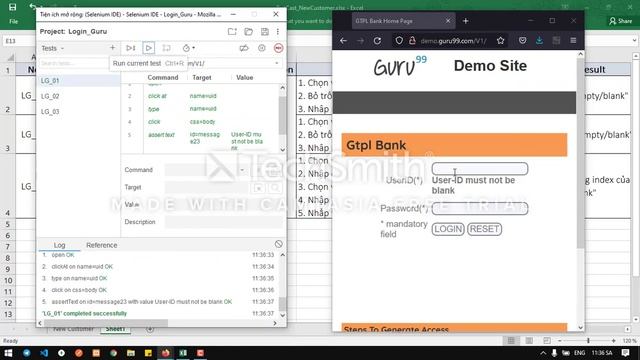
Task: Run current test in Selenium IDE
Action: (x=149, y=48)
